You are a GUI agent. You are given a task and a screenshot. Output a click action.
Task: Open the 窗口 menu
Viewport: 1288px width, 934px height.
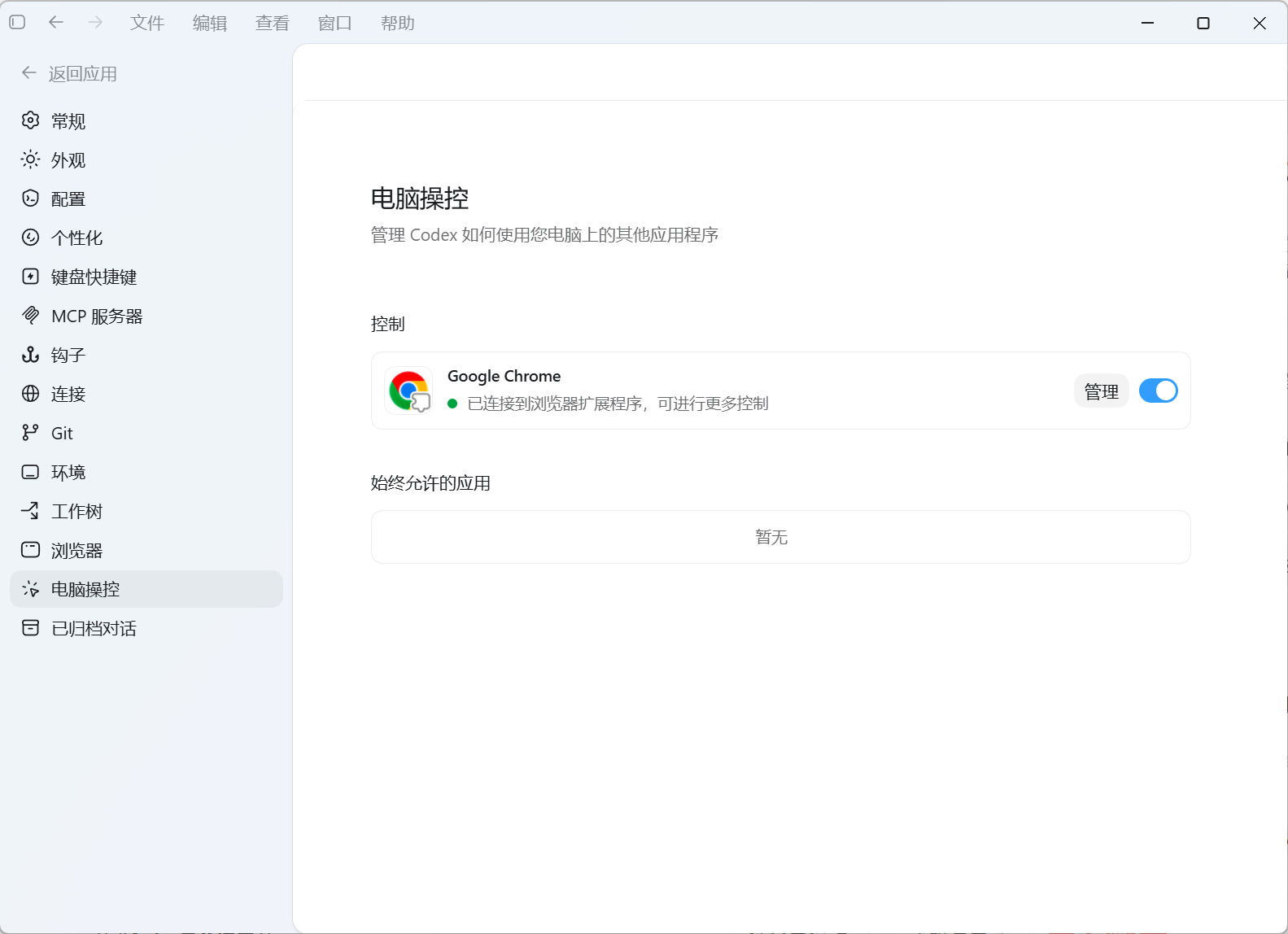(x=335, y=23)
